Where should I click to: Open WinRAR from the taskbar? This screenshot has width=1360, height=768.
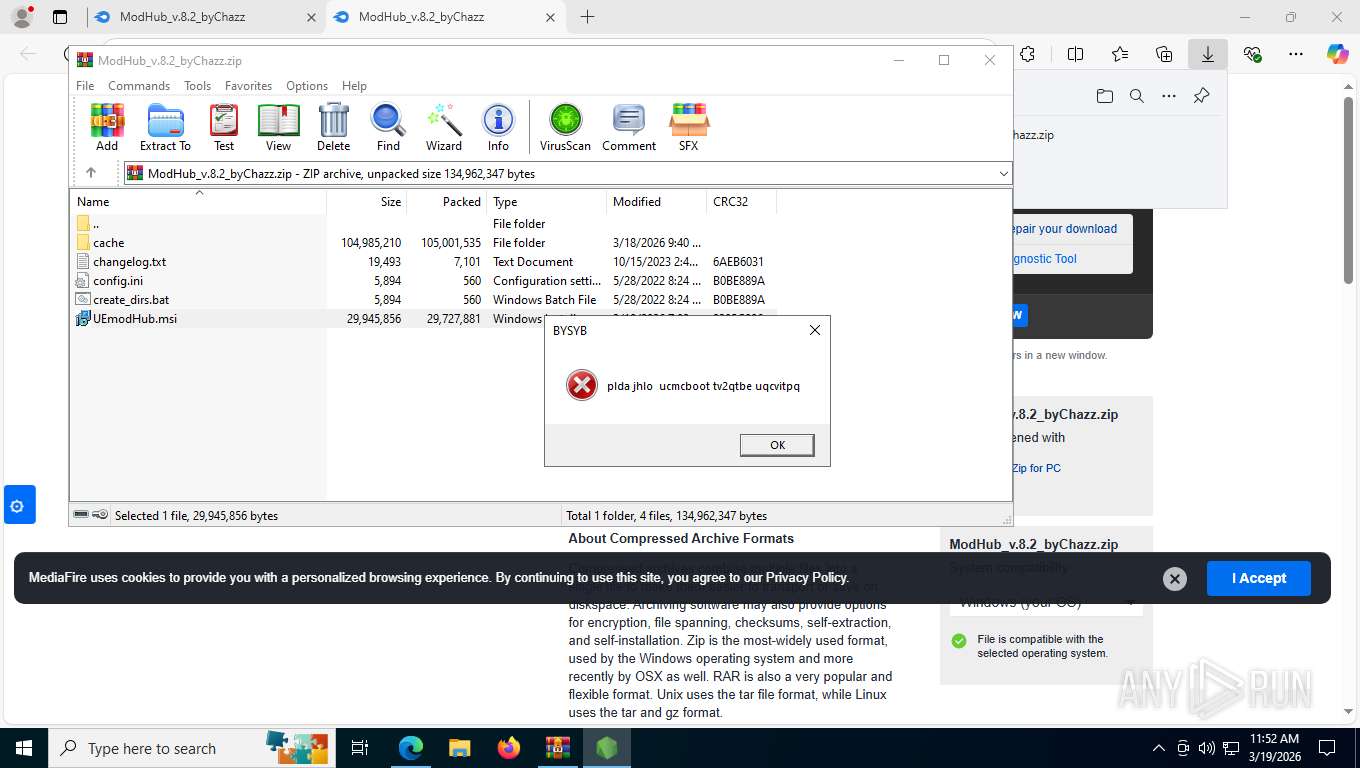pyautogui.click(x=558, y=748)
